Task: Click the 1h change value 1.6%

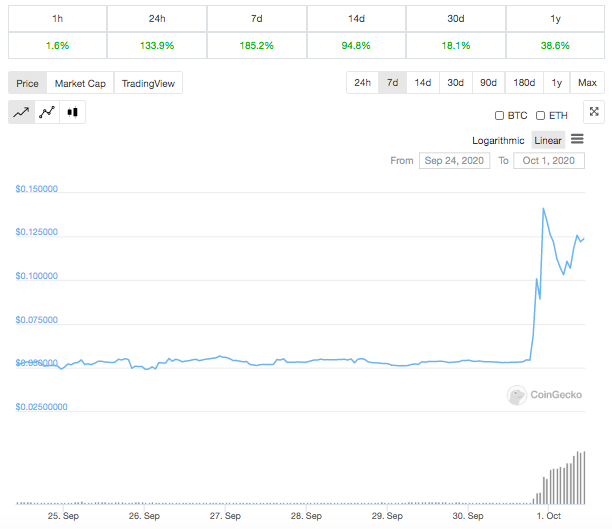Action: (x=57, y=46)
